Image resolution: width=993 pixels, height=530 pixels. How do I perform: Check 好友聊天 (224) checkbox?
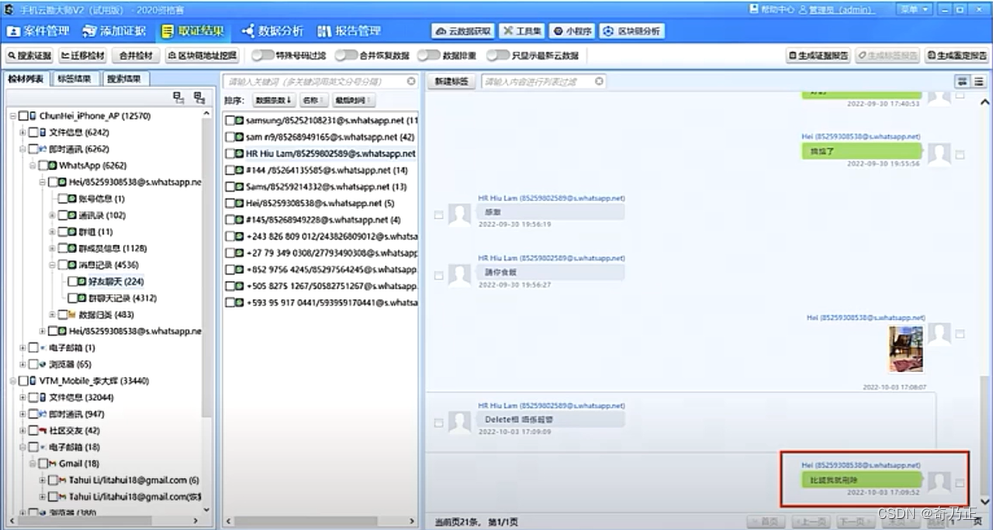tap(73, 281)
